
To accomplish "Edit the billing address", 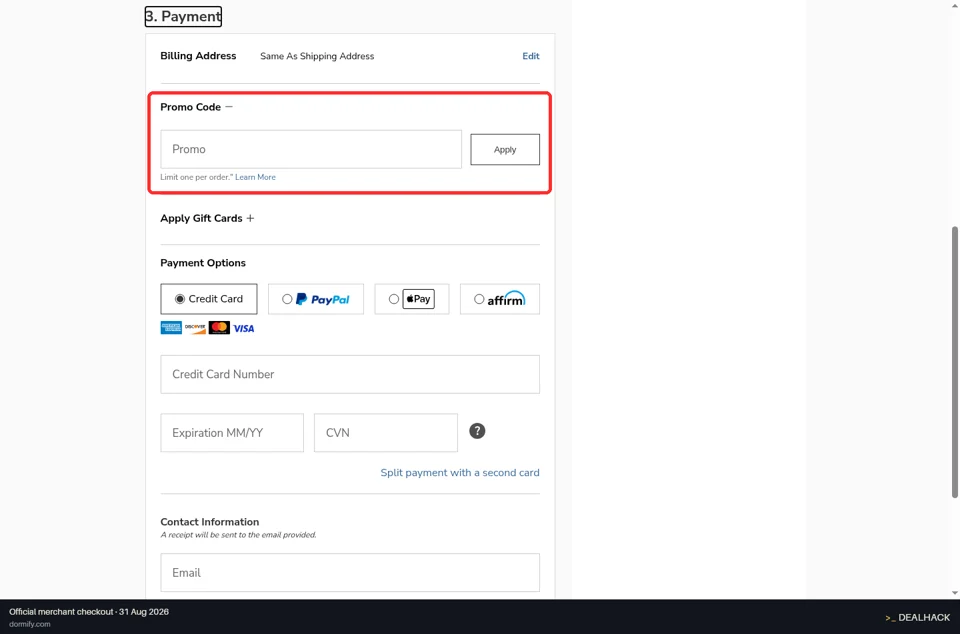I will coord(531,56).
